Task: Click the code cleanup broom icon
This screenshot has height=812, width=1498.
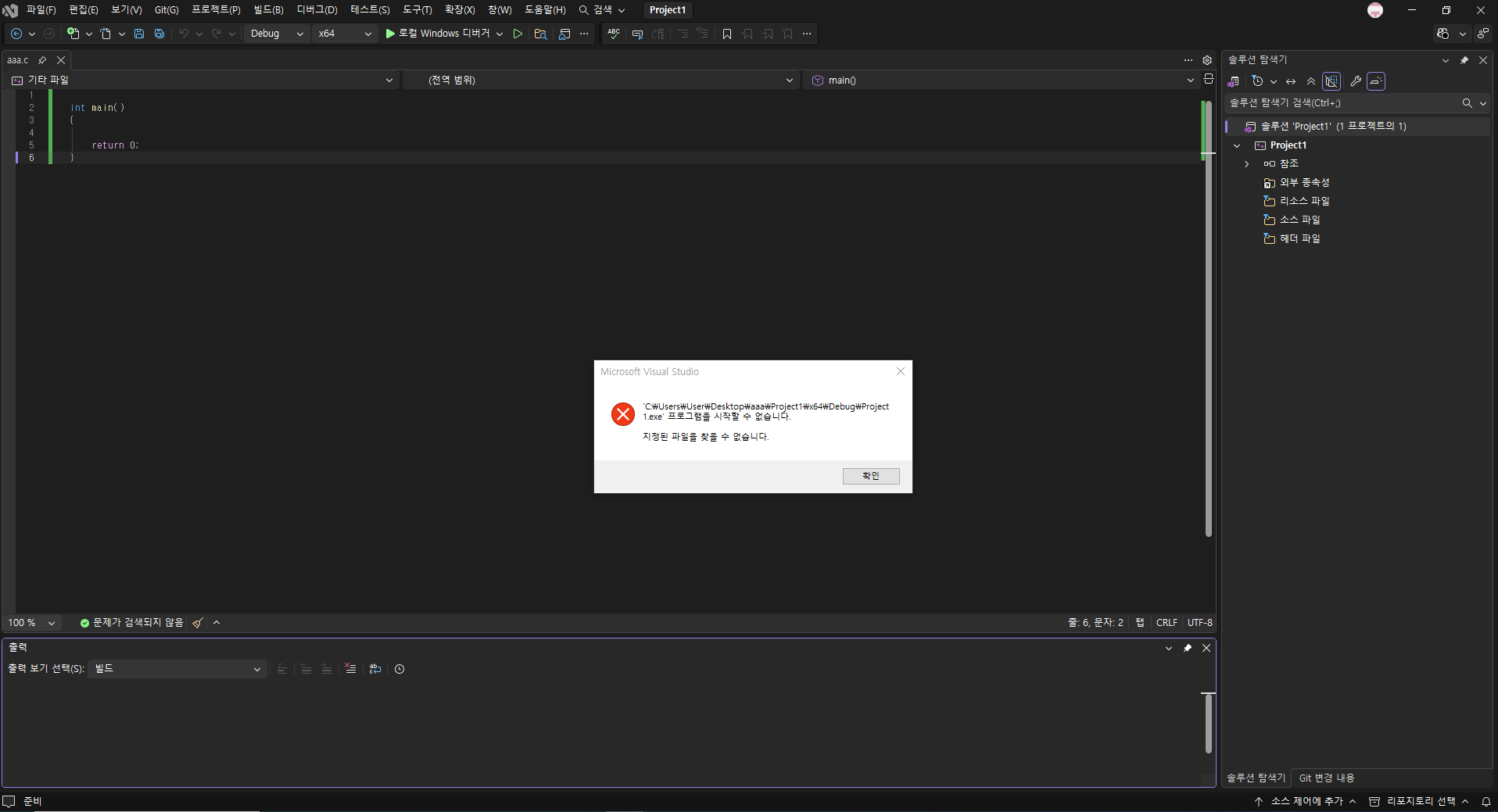Action: (x=198, y=623)
